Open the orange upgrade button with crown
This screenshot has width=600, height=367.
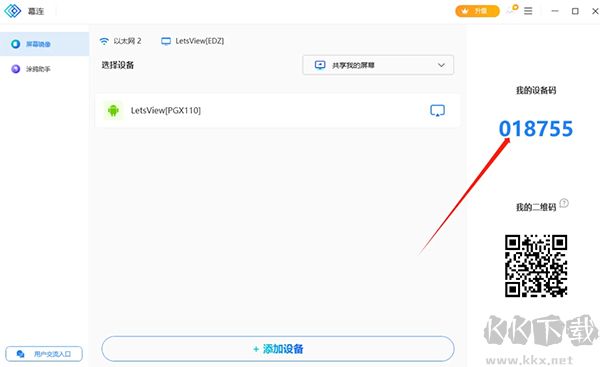point(477,11)
